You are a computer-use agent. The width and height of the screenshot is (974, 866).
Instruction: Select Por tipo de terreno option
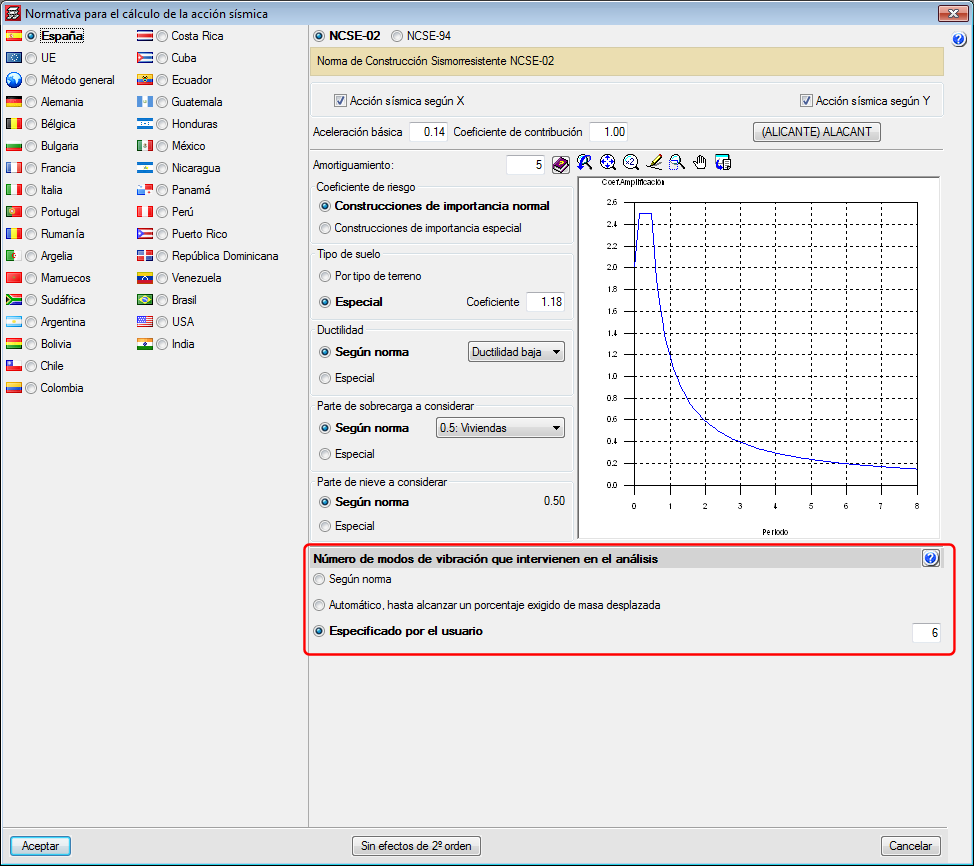coord(324,276)
